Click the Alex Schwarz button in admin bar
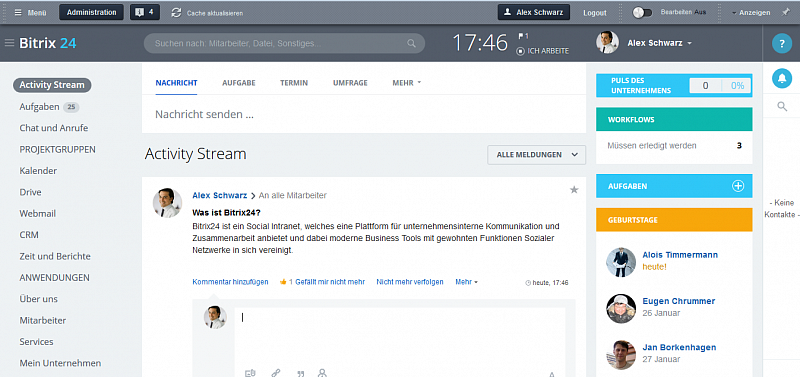This screenshot has height=377, width=800. 534,12
